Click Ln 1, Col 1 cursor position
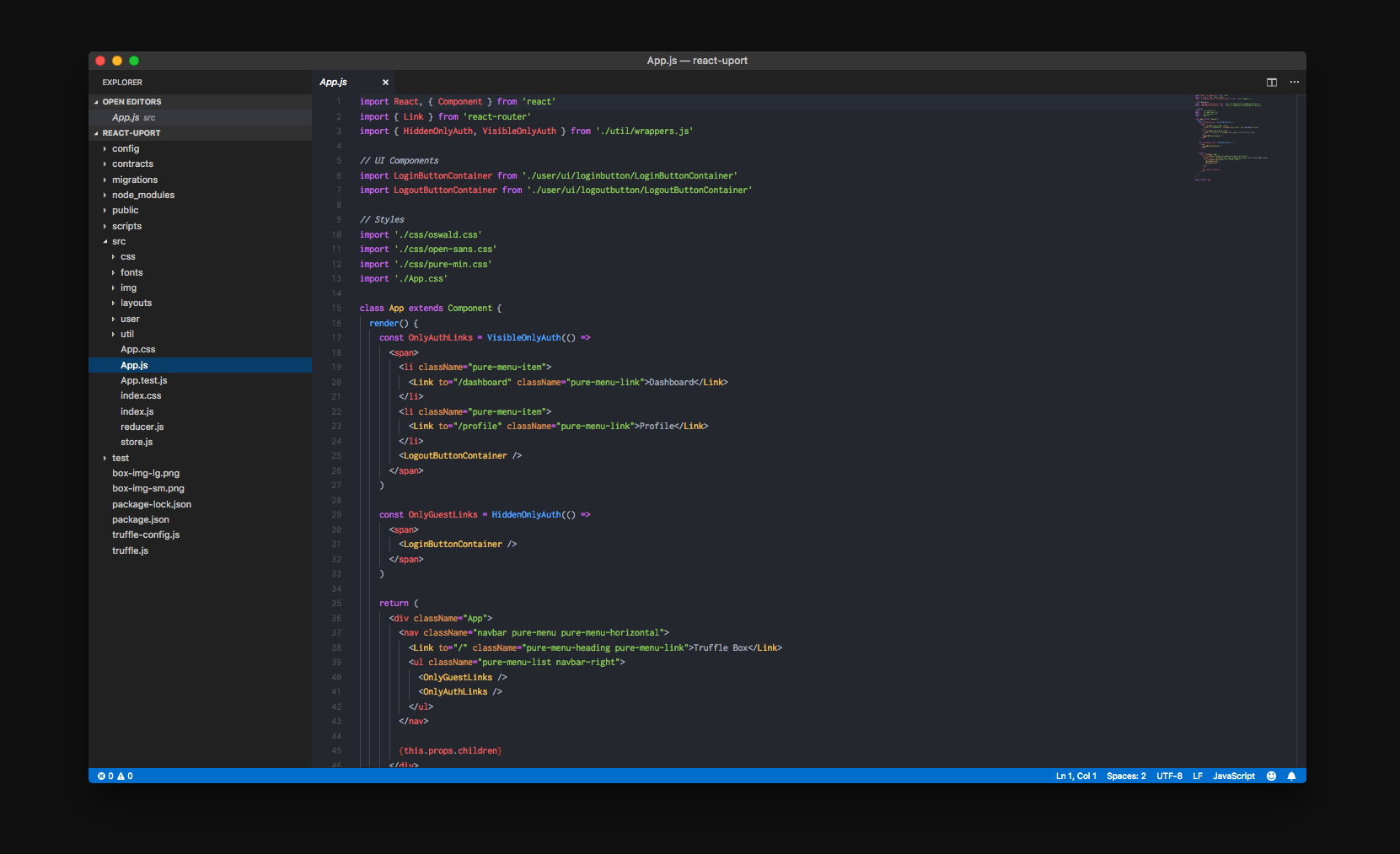This screenshot has height=854, width=1400. pos(1075,776)
